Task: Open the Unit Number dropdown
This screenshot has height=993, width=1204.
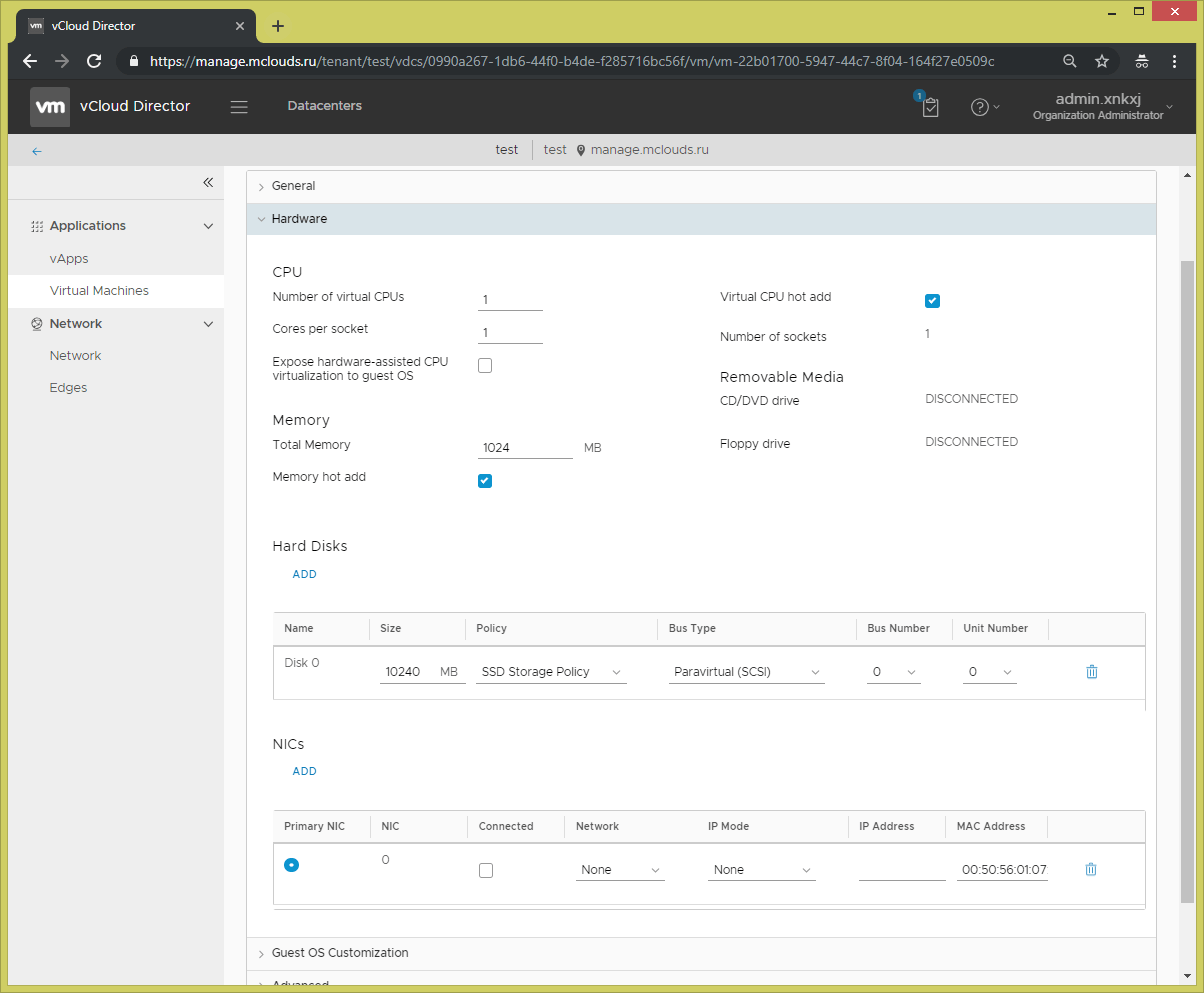Action: tap(990, 672)
